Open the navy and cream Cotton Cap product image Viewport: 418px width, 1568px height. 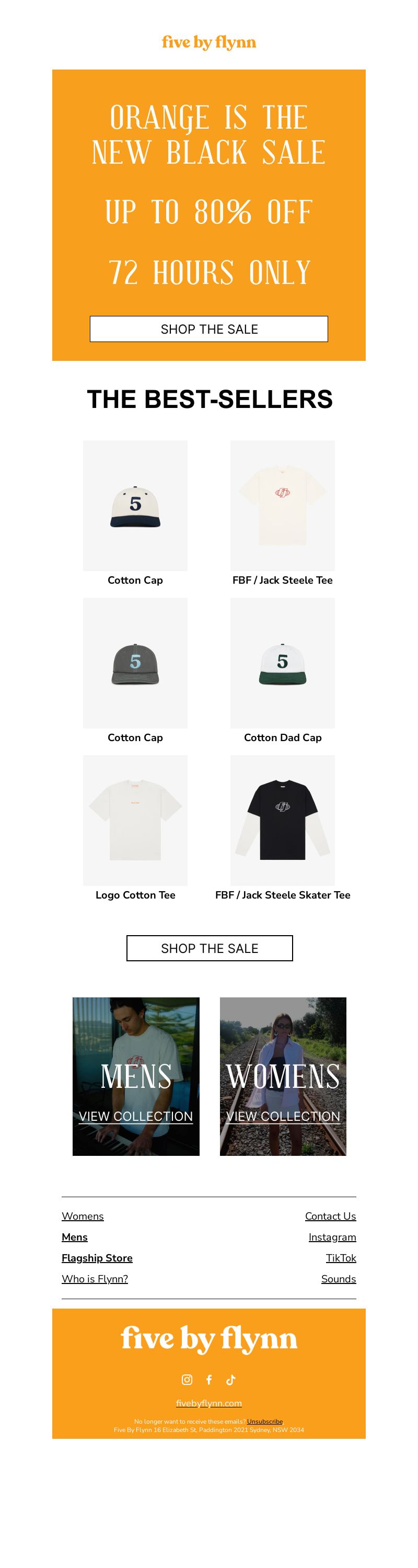pos(135,505)
